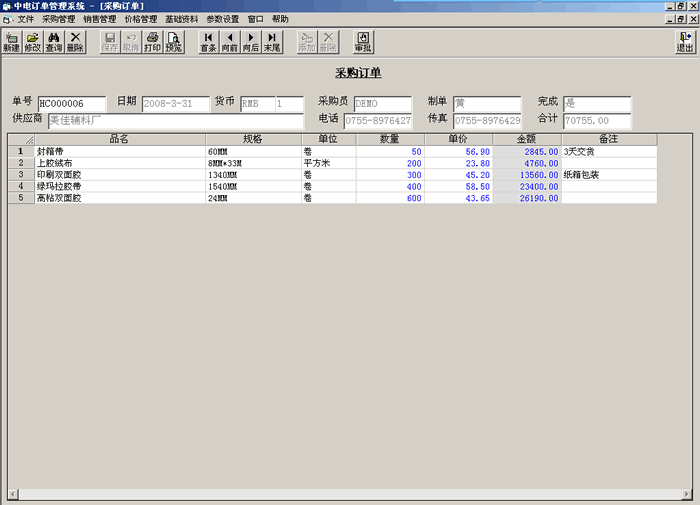Image resolution: width=700 pixels, height=505 pixels.
Task: Click the 金额 column header
Action: 527,139
